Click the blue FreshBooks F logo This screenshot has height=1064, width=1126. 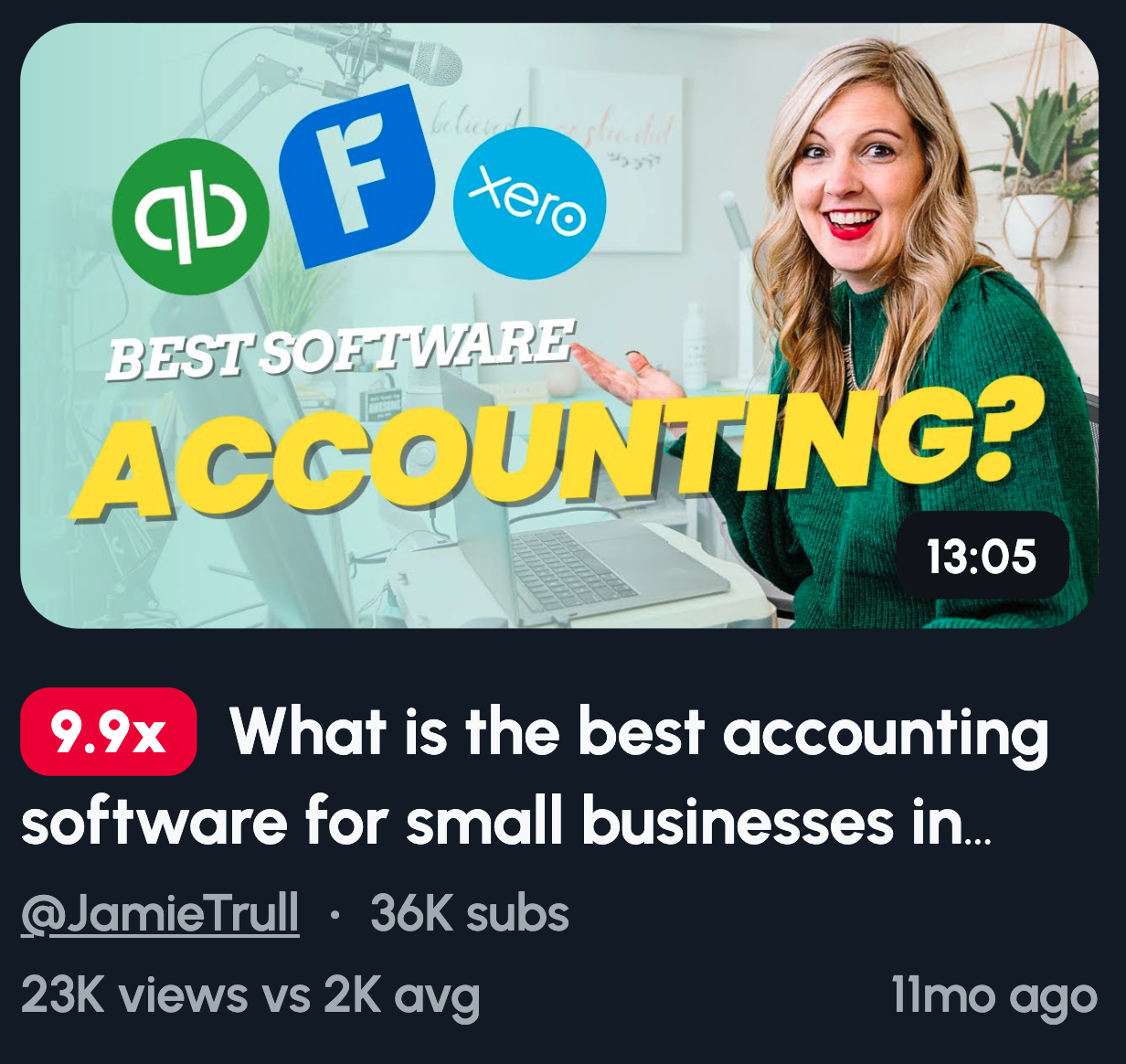tap(354, 174)
